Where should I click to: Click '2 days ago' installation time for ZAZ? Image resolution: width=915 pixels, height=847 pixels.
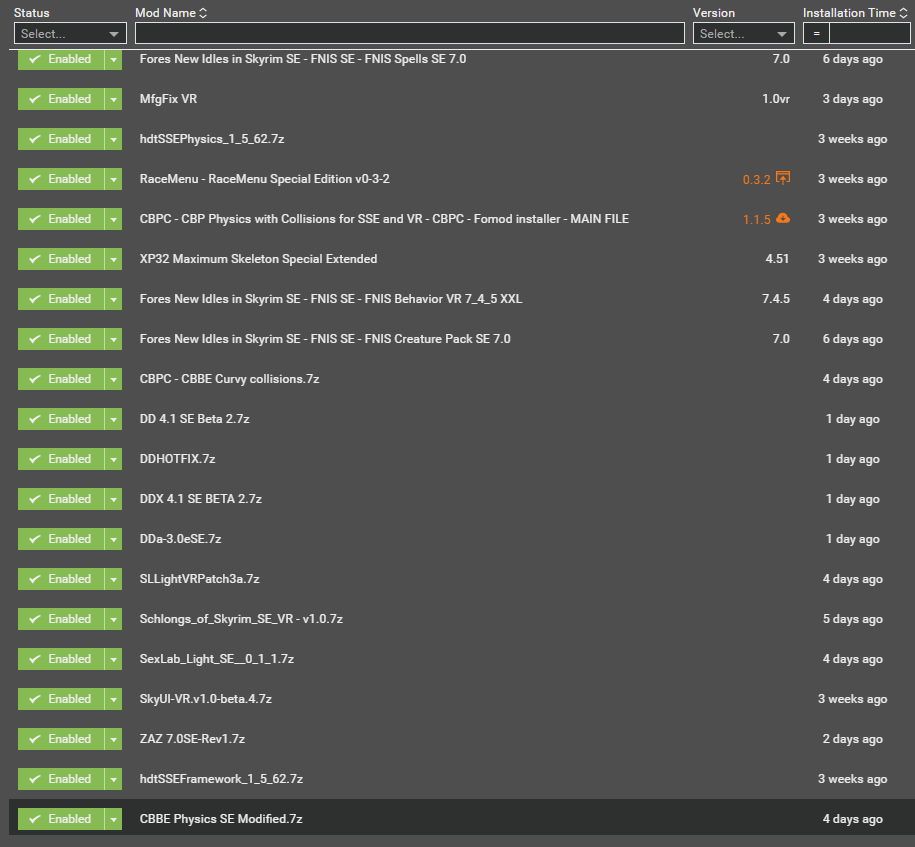[x=853, y=739]
